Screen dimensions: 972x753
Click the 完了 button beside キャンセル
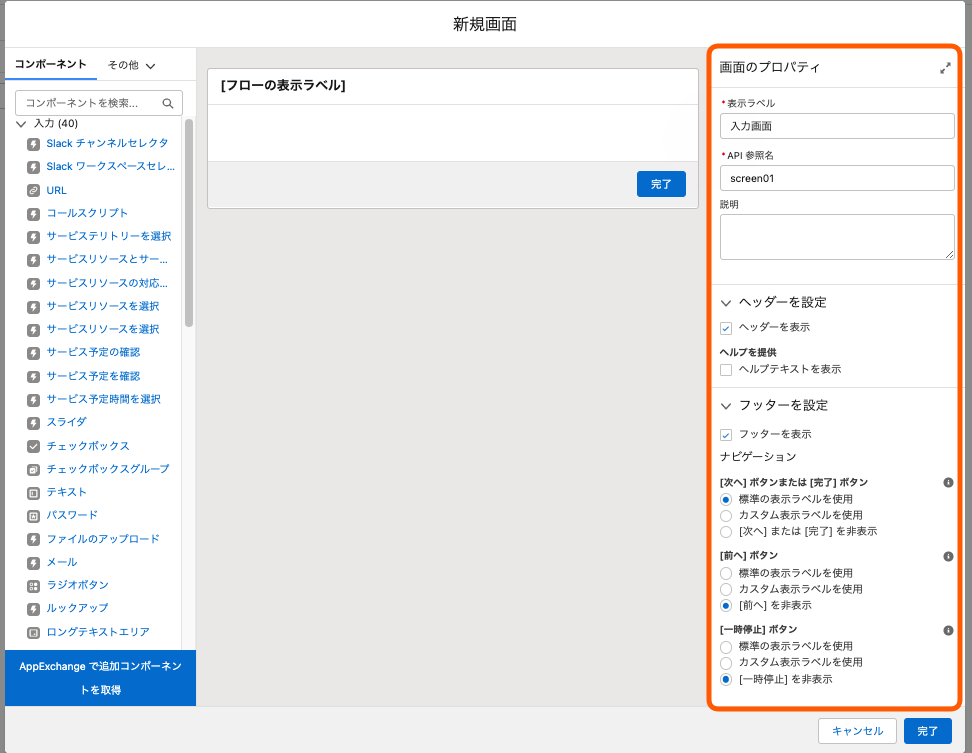927,731
